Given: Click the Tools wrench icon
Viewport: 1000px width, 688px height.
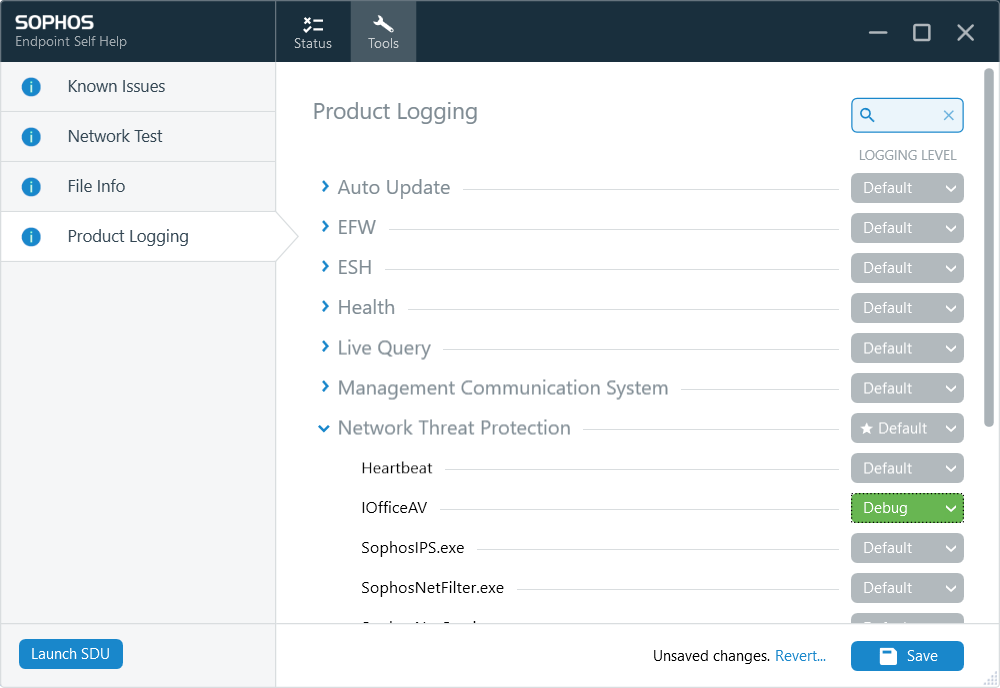Looking at the screenshot, I should pyautogui.click(x=383, y=24).
